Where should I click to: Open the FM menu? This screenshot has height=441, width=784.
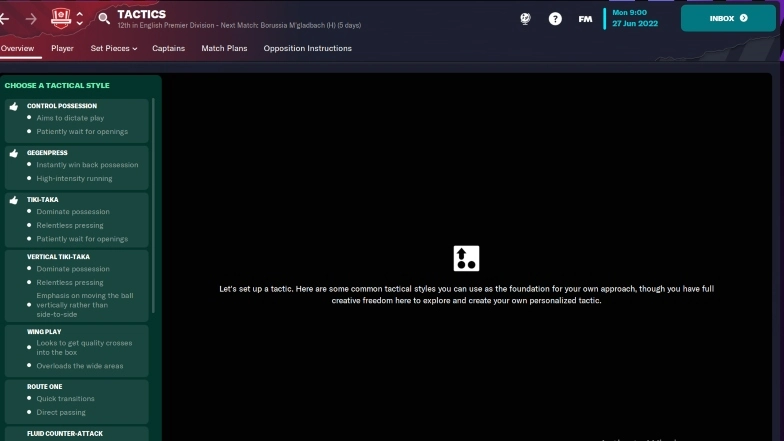584,18
